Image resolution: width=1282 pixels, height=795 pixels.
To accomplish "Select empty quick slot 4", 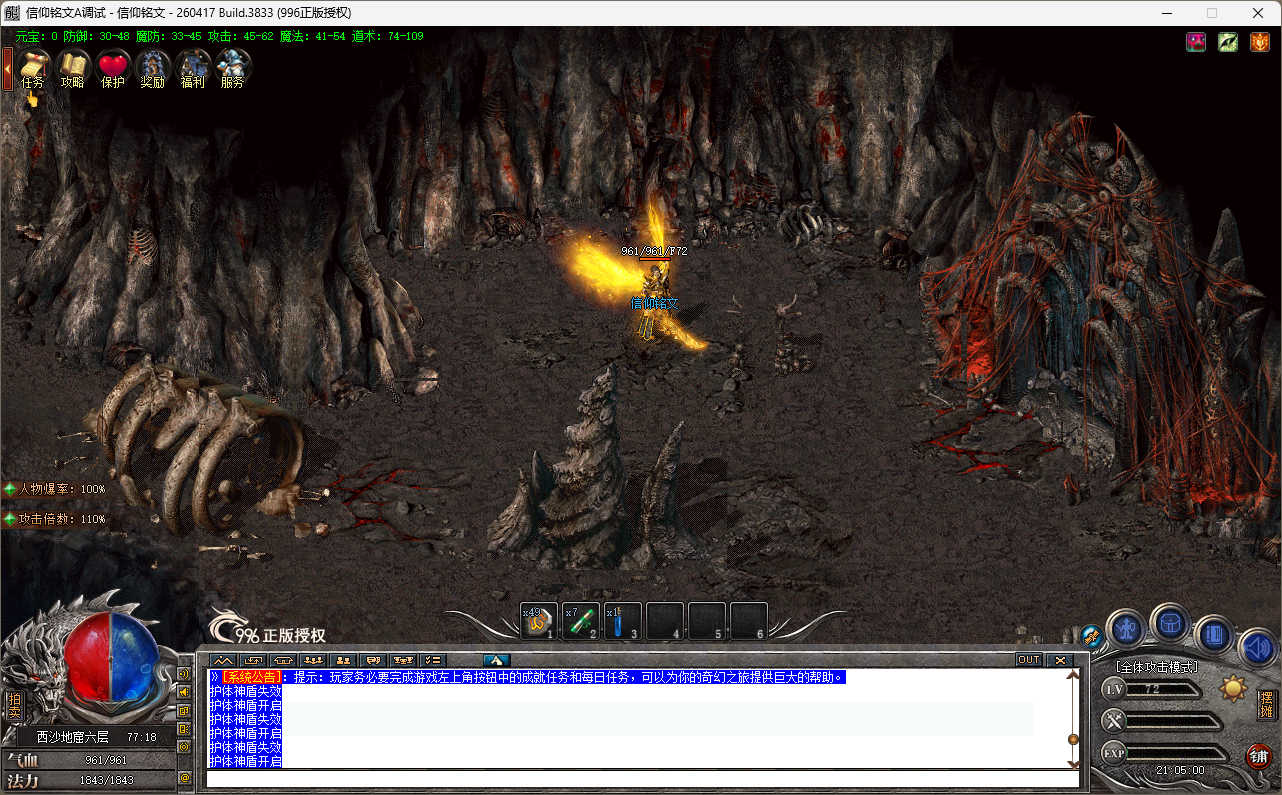I will coord(665,622).
